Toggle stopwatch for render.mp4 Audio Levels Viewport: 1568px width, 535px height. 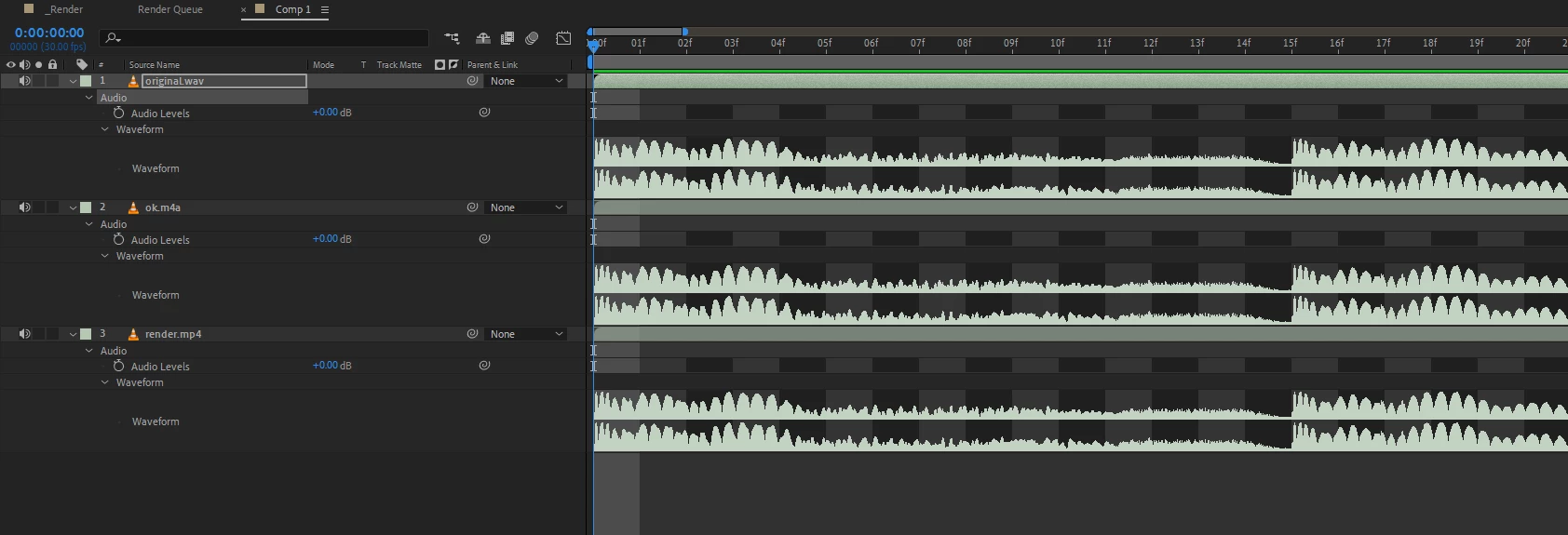pos(119,366)
